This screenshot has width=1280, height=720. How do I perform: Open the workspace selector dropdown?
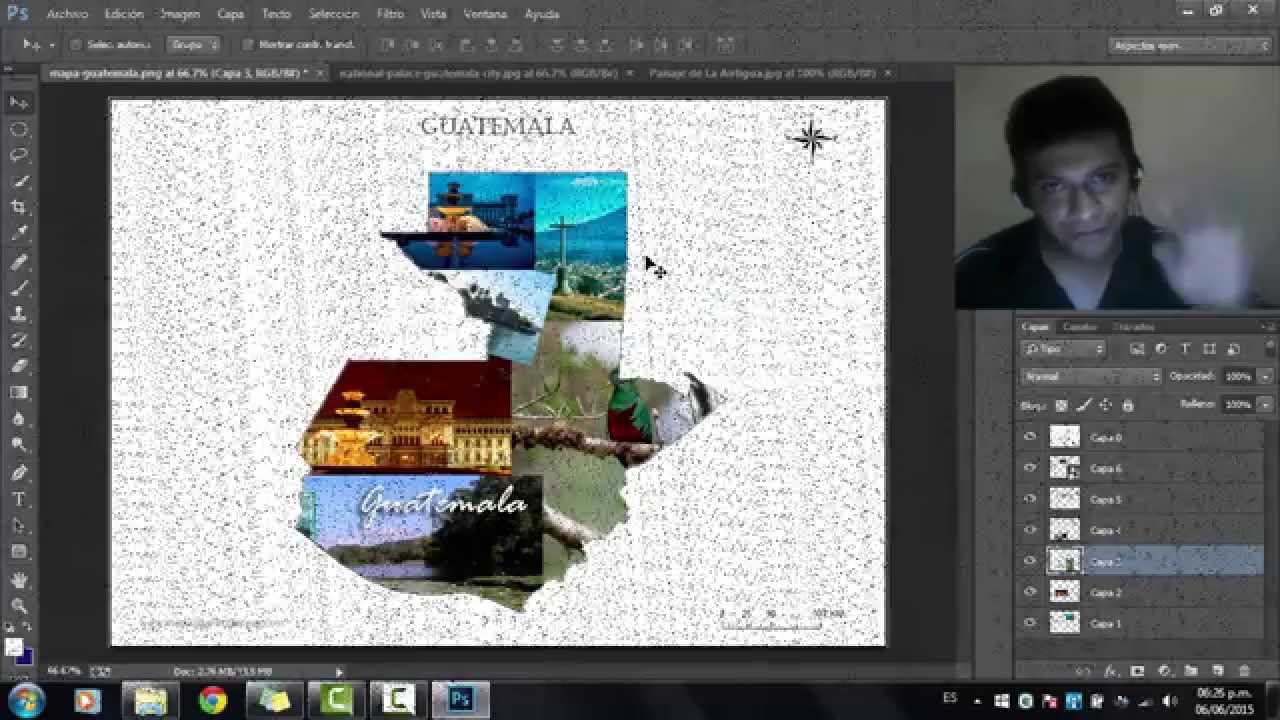pyautogui.click(x=1190, y=46)
